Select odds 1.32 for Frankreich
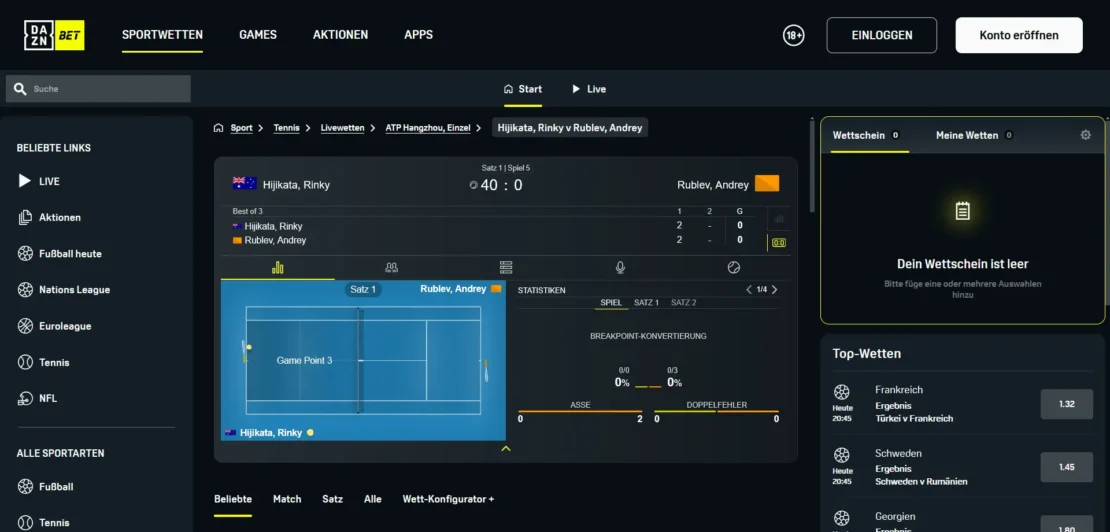1110x532 pixels. [1066, 405]
